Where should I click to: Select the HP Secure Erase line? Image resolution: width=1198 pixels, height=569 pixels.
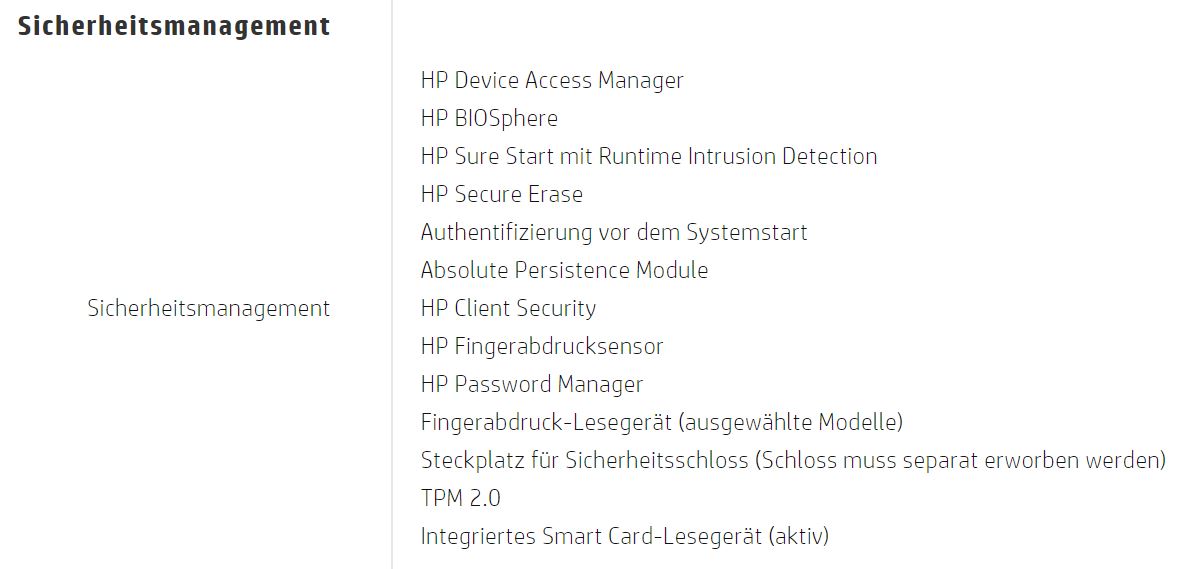501,194
